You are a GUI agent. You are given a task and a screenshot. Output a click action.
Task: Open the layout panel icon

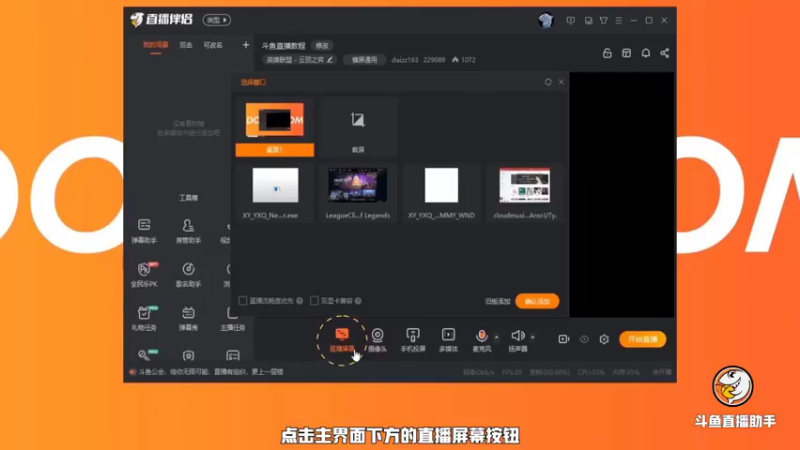(627, 53)
